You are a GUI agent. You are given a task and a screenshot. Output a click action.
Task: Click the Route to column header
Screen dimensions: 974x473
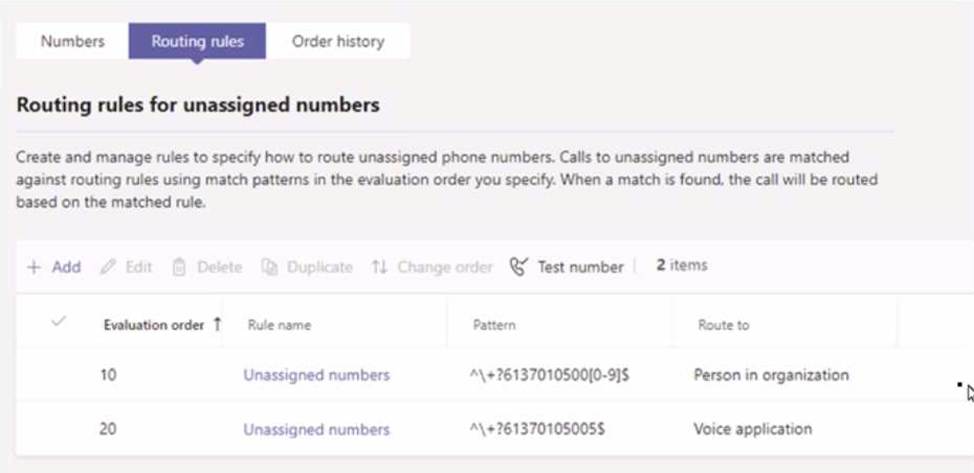pos(722,325)
